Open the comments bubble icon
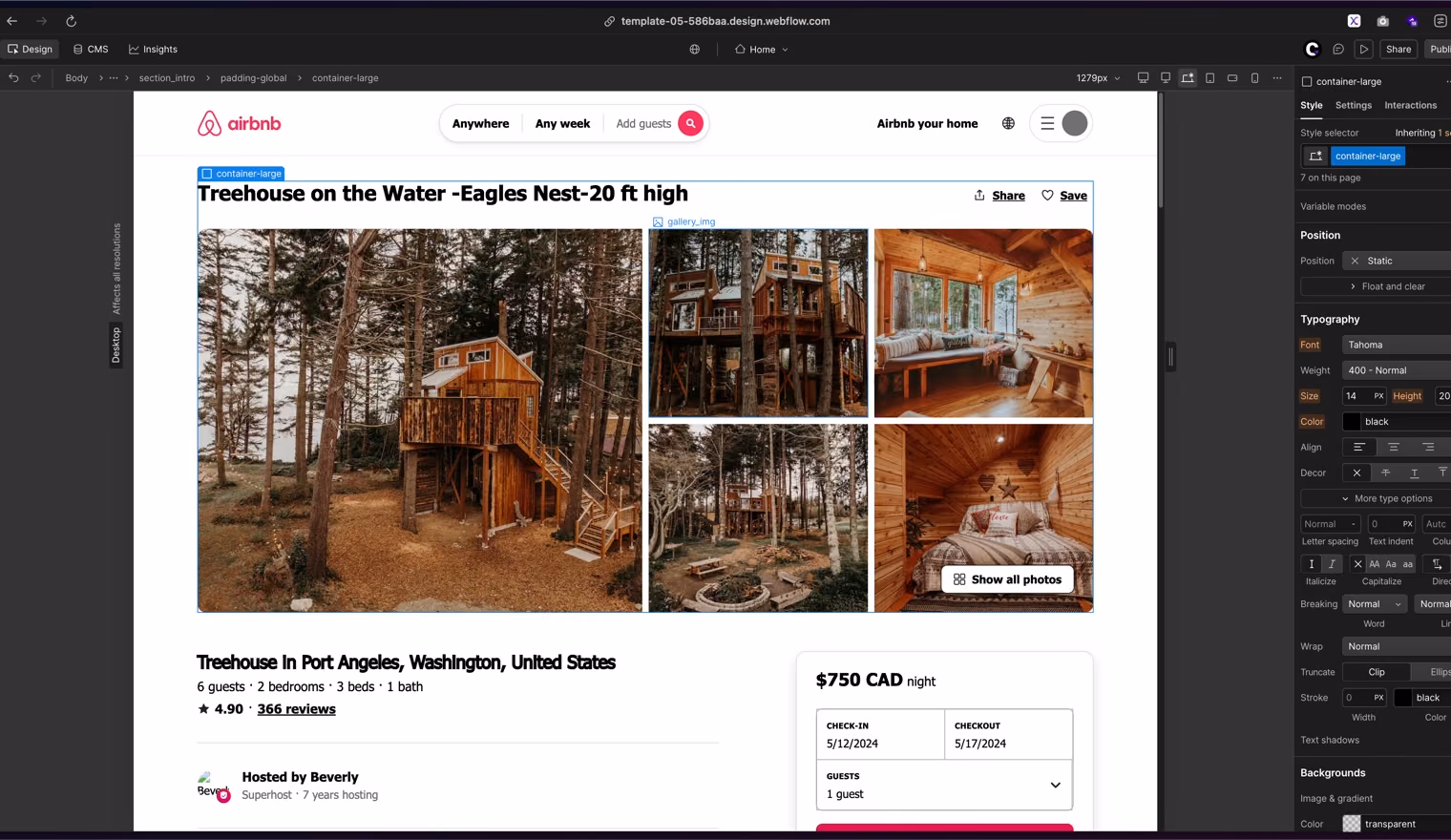This screenshot has height=840, width=1451. pos(1338,50)
